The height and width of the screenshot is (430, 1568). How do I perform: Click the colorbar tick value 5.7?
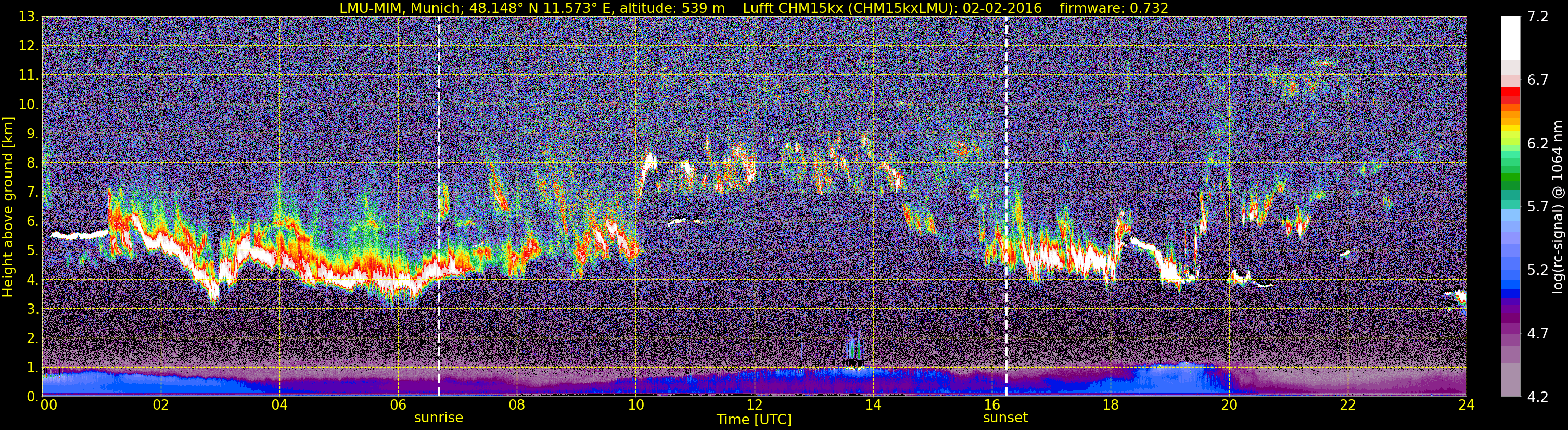[x=1538, y=207]
